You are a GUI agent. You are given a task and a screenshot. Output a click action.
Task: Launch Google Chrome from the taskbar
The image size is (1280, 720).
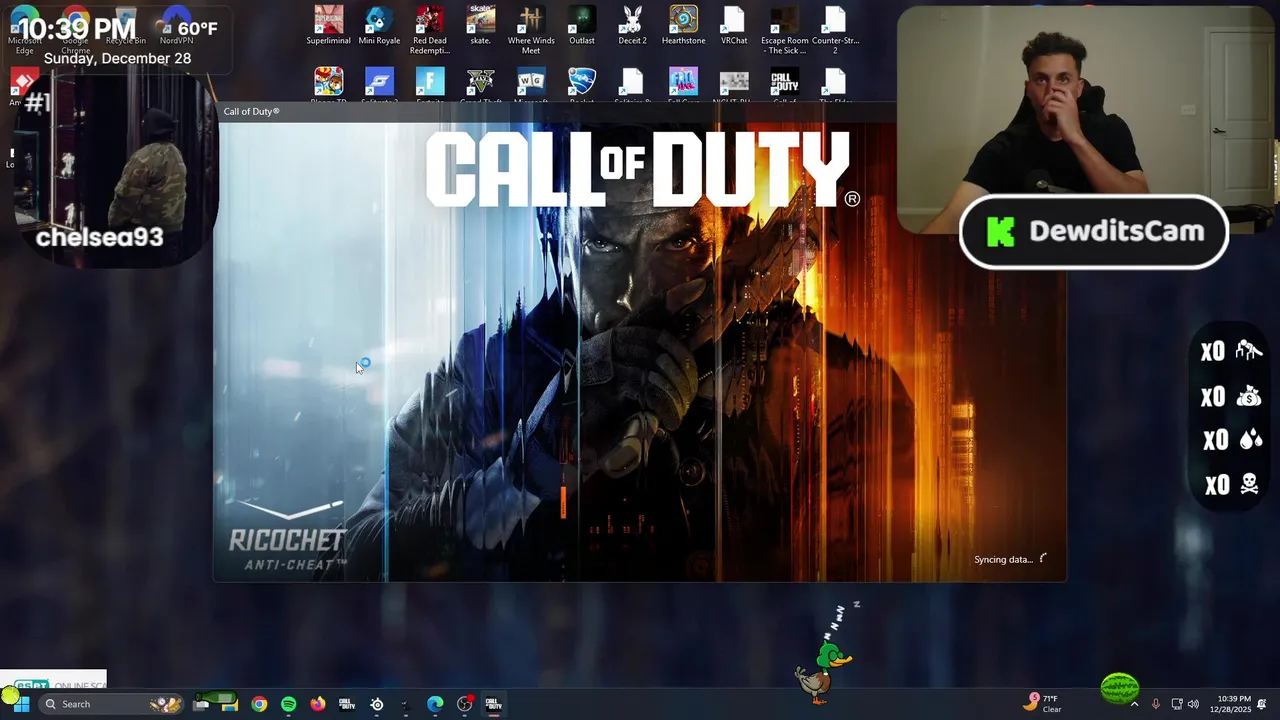(x=259, y=704)
